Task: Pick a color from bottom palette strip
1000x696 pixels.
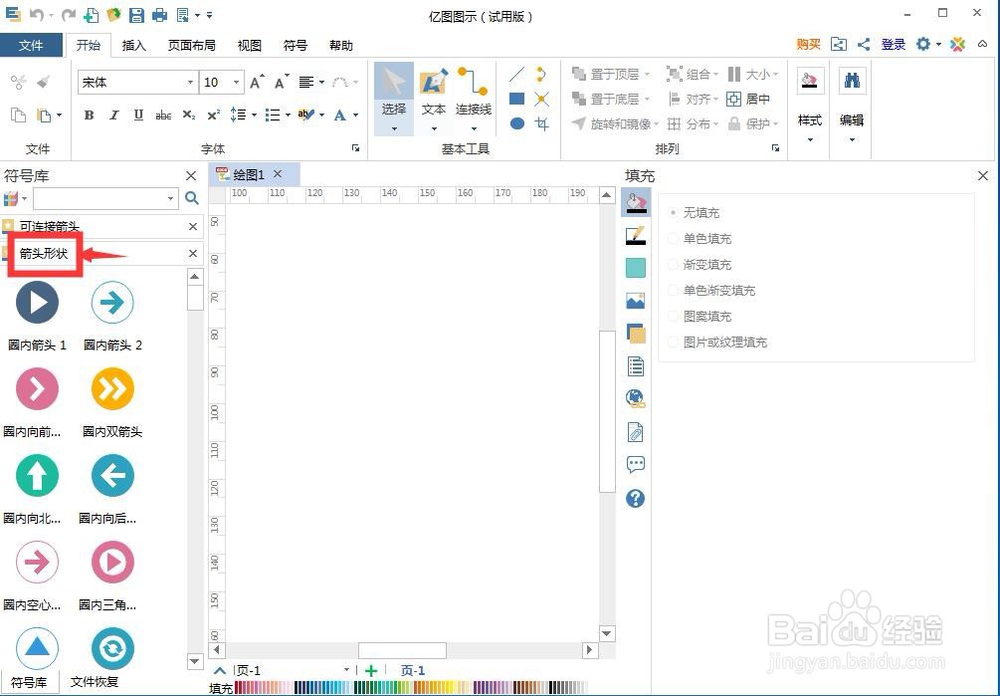Action: (x=411, y=688)
